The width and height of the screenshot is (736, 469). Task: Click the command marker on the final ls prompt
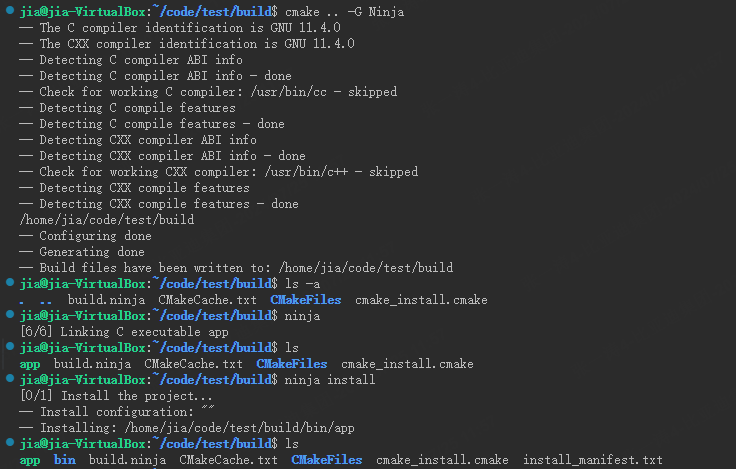tap(10, 442)
